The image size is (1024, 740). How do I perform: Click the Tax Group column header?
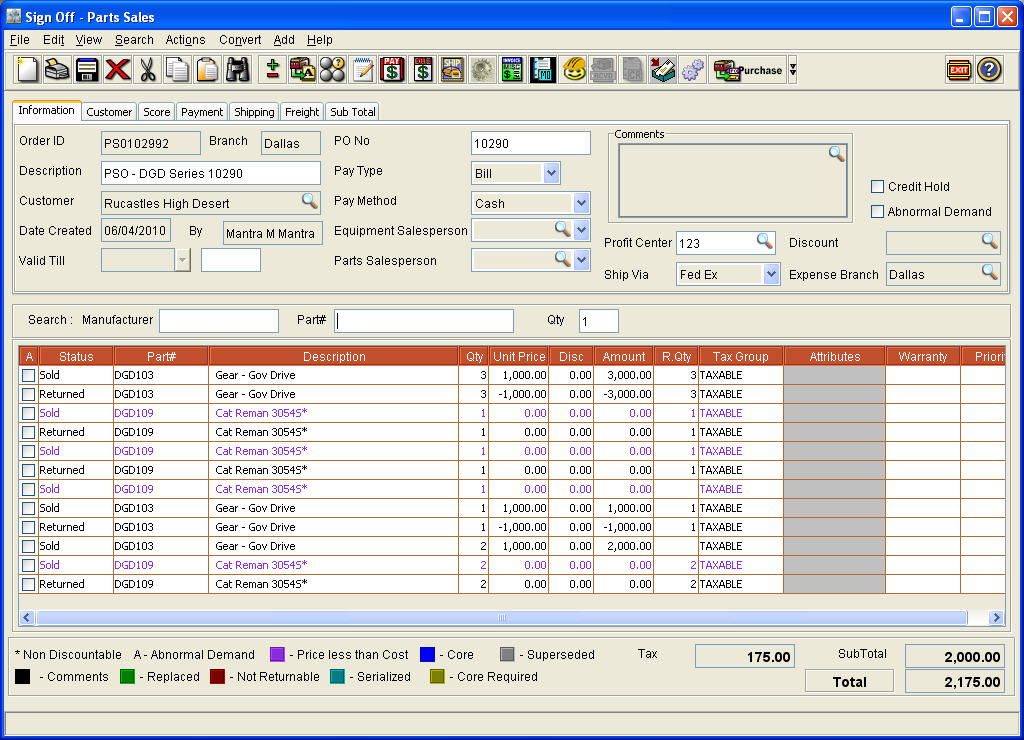741,357
